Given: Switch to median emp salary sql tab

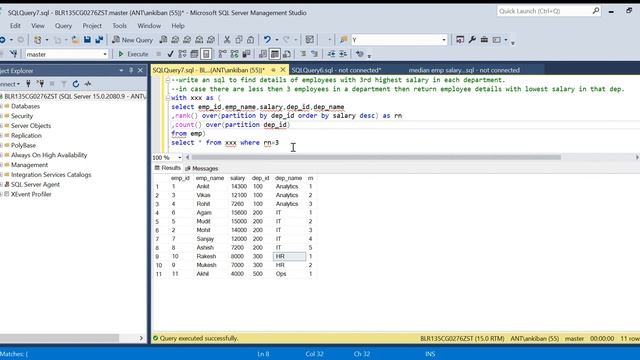Looking at the screenshot, I should tap(464, 70).
